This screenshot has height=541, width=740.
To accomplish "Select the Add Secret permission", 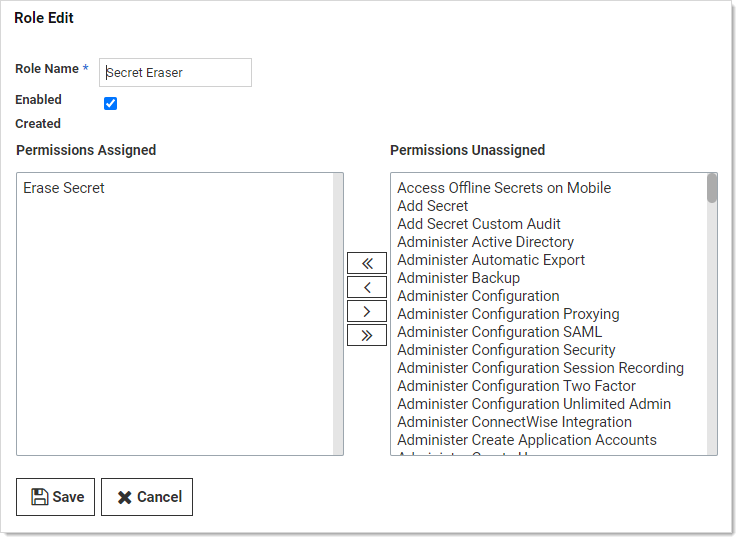I will (432, 206).
